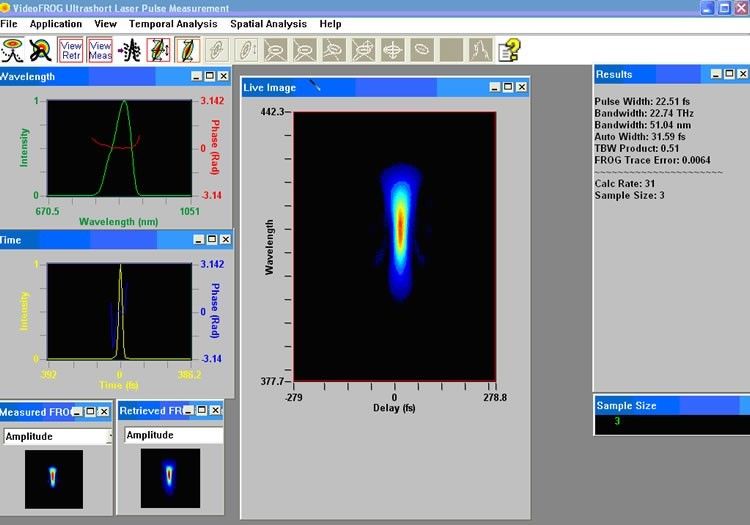Click the Wavelength (nm) axis label

click(118, 222)
